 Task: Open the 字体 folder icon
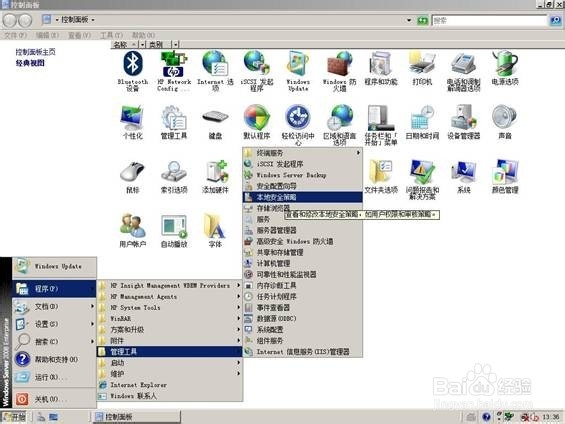pyautogui.click(x=215, y=231)
